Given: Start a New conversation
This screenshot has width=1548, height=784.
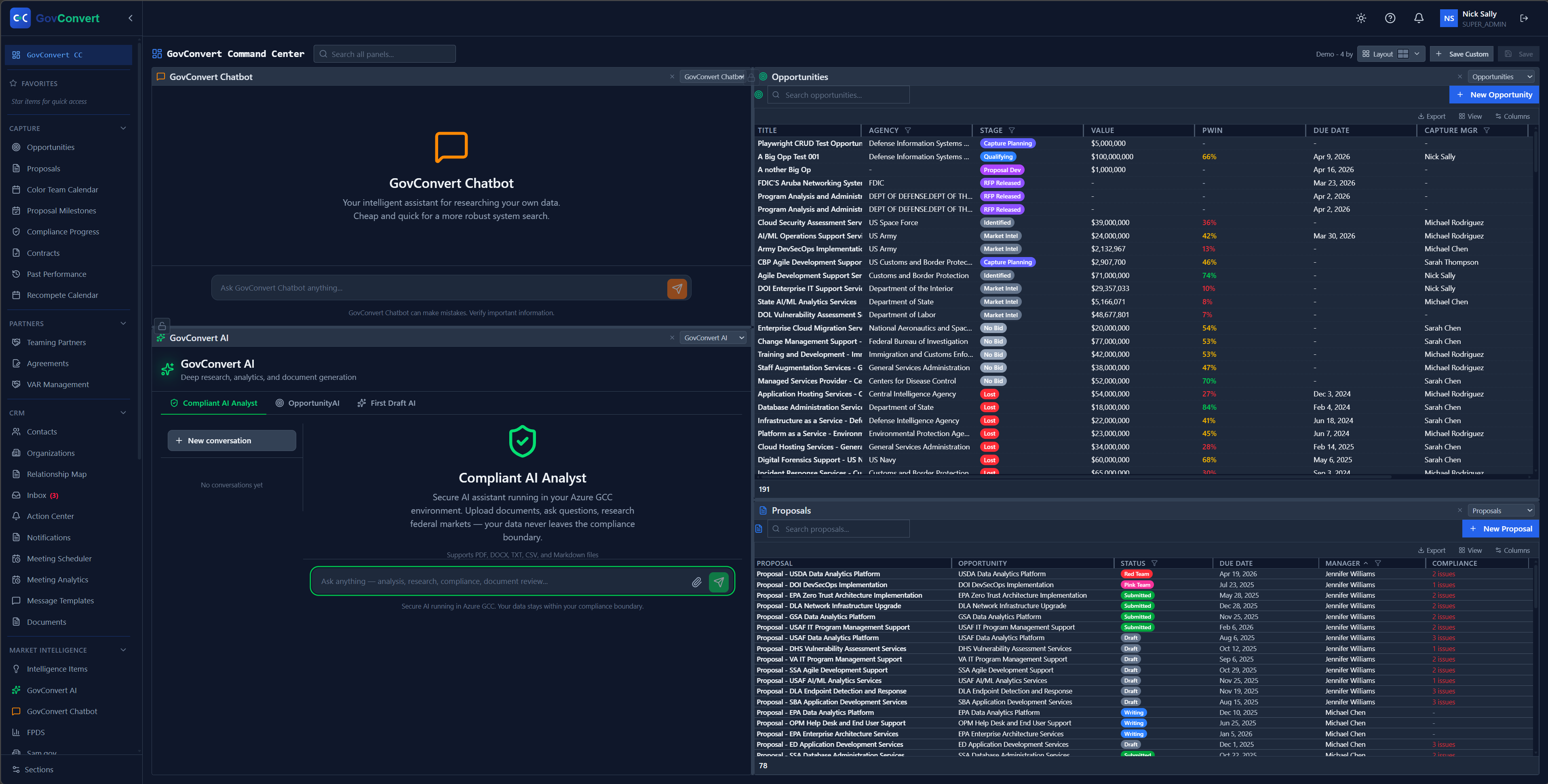Looking at the screenshot, I should pyautogui.click(x=231, y=440).
